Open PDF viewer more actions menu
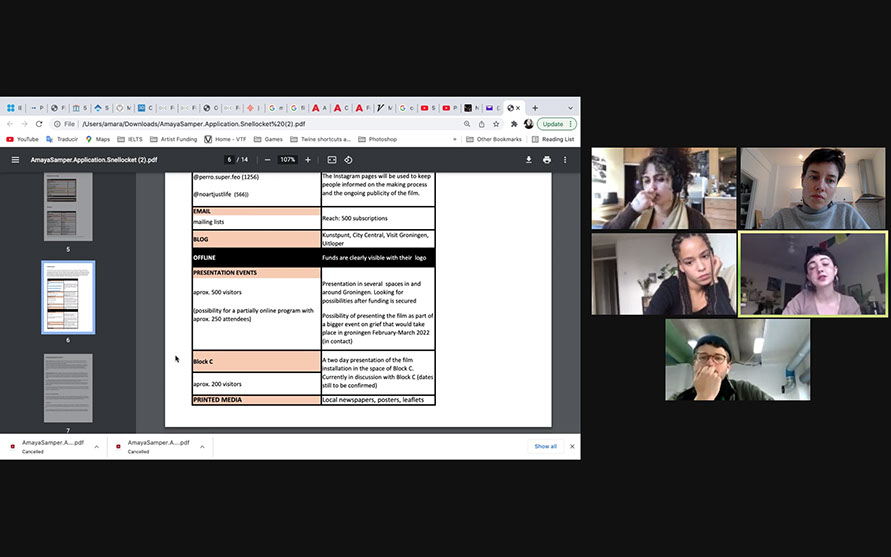 (565, 160)
